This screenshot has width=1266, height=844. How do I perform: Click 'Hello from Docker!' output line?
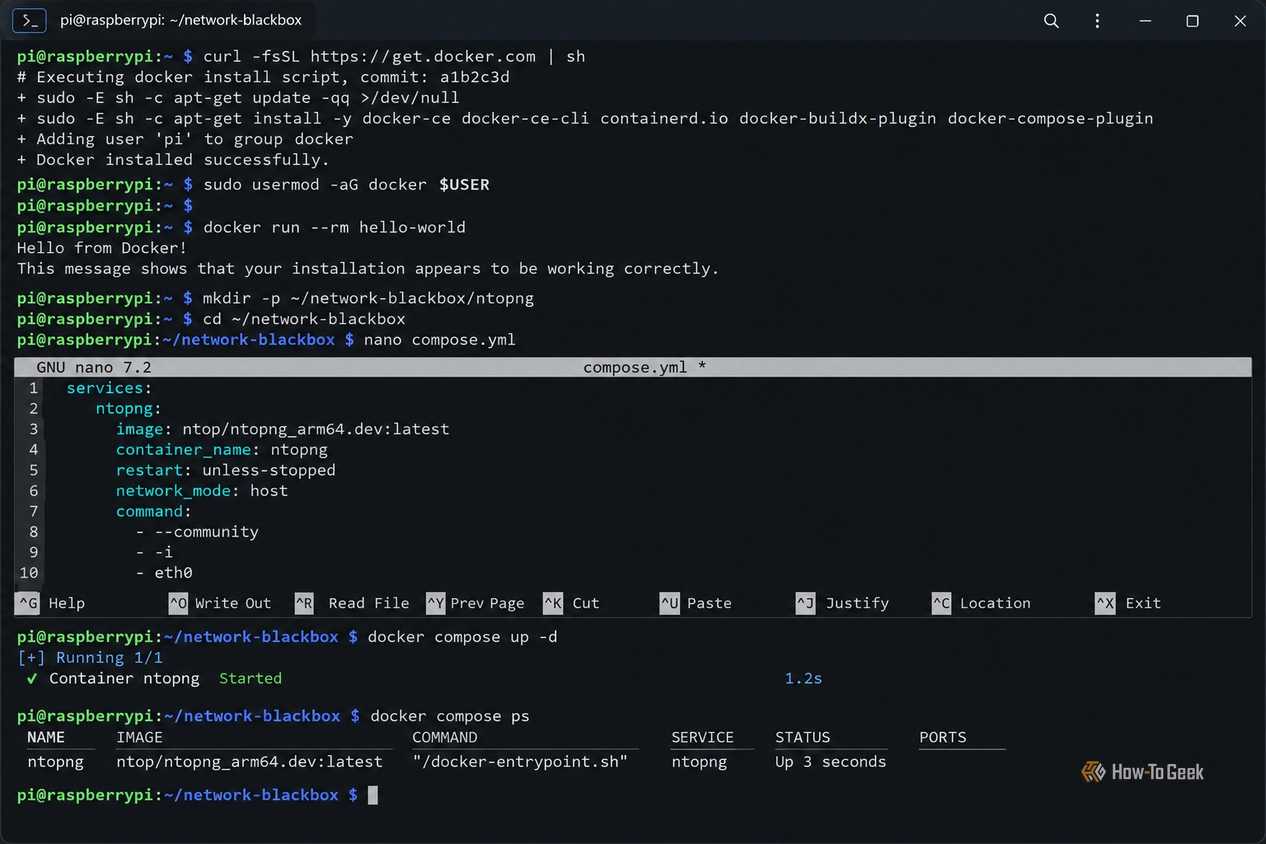(x=102, y=248)
